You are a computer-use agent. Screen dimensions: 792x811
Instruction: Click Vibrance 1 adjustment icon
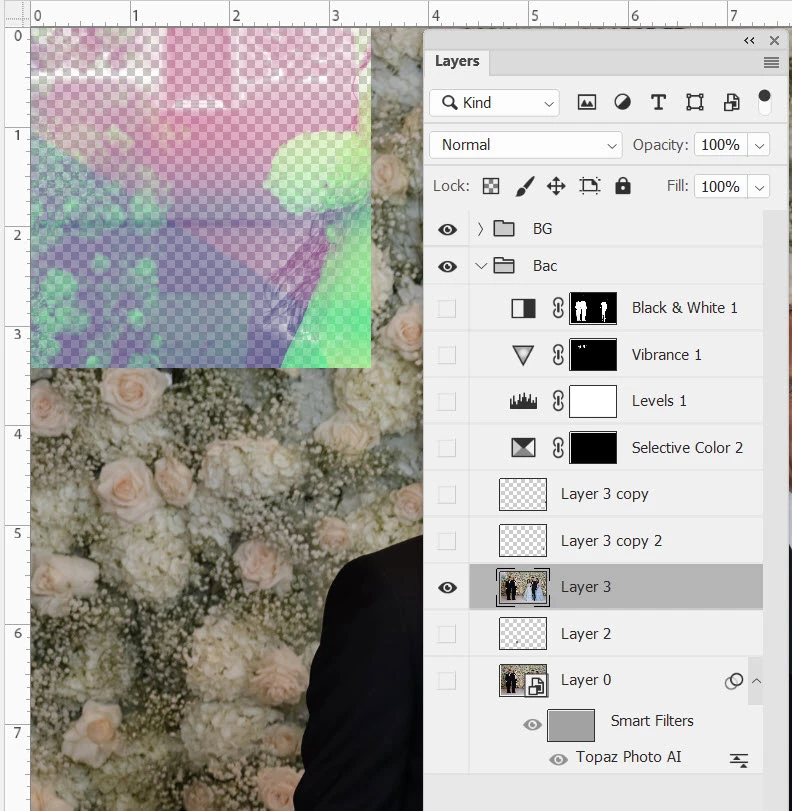(523, 355)
